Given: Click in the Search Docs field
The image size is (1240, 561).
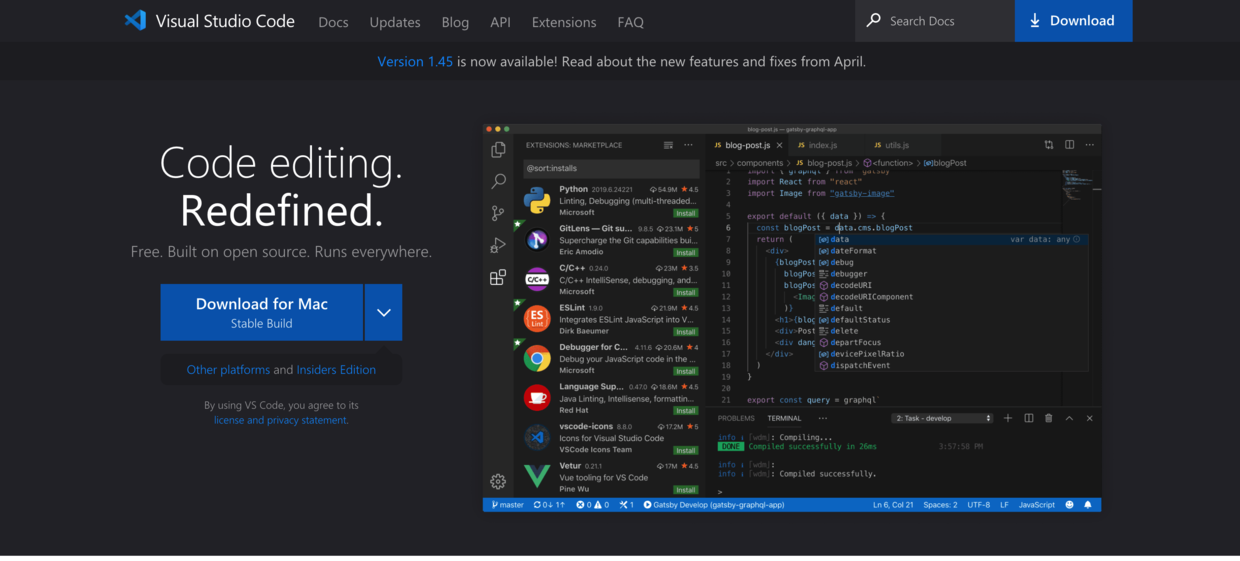Looking at the screenshot, I should coord(935,20).
